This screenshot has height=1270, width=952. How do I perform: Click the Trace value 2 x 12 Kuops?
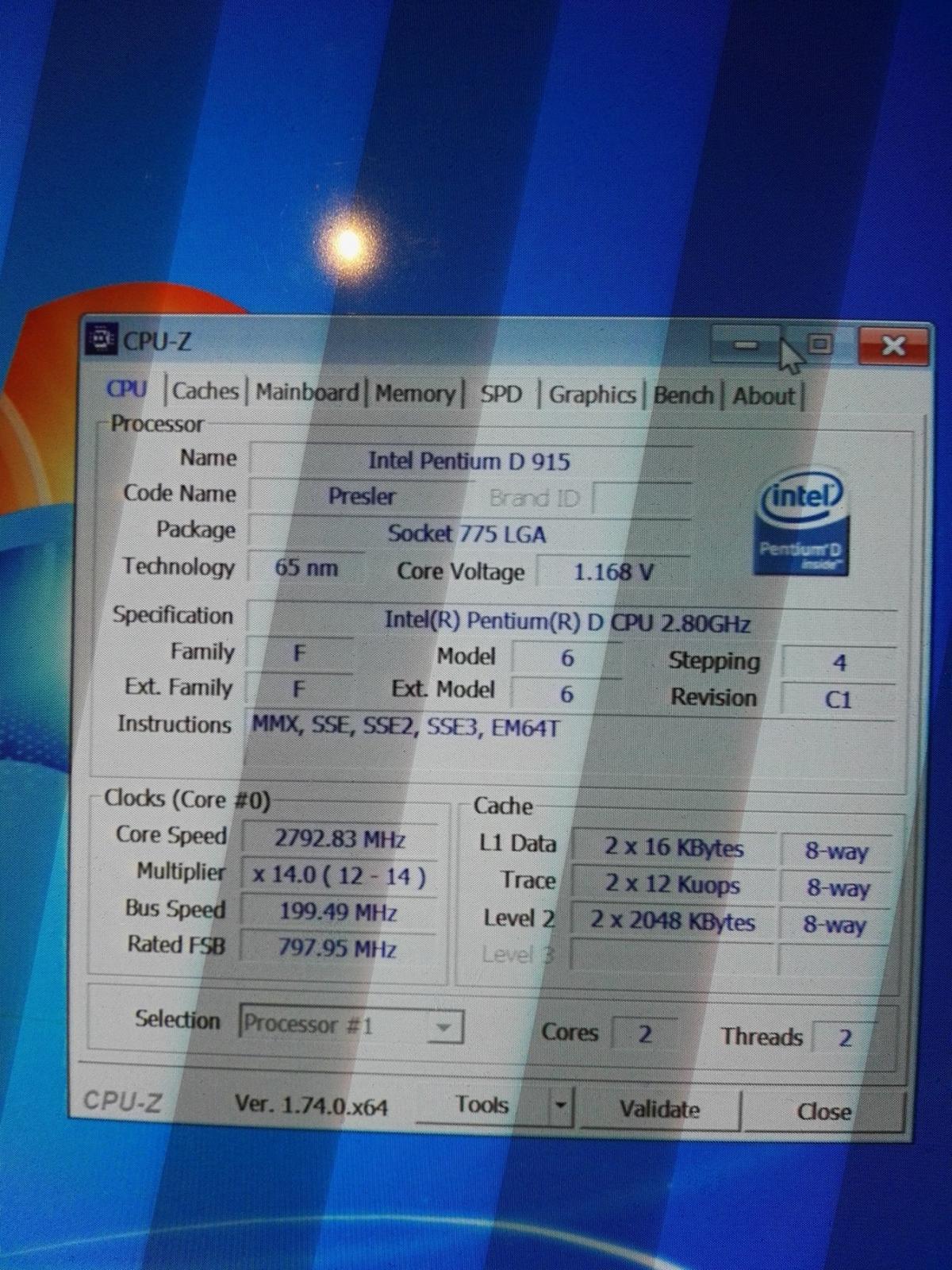pos(673,884)
